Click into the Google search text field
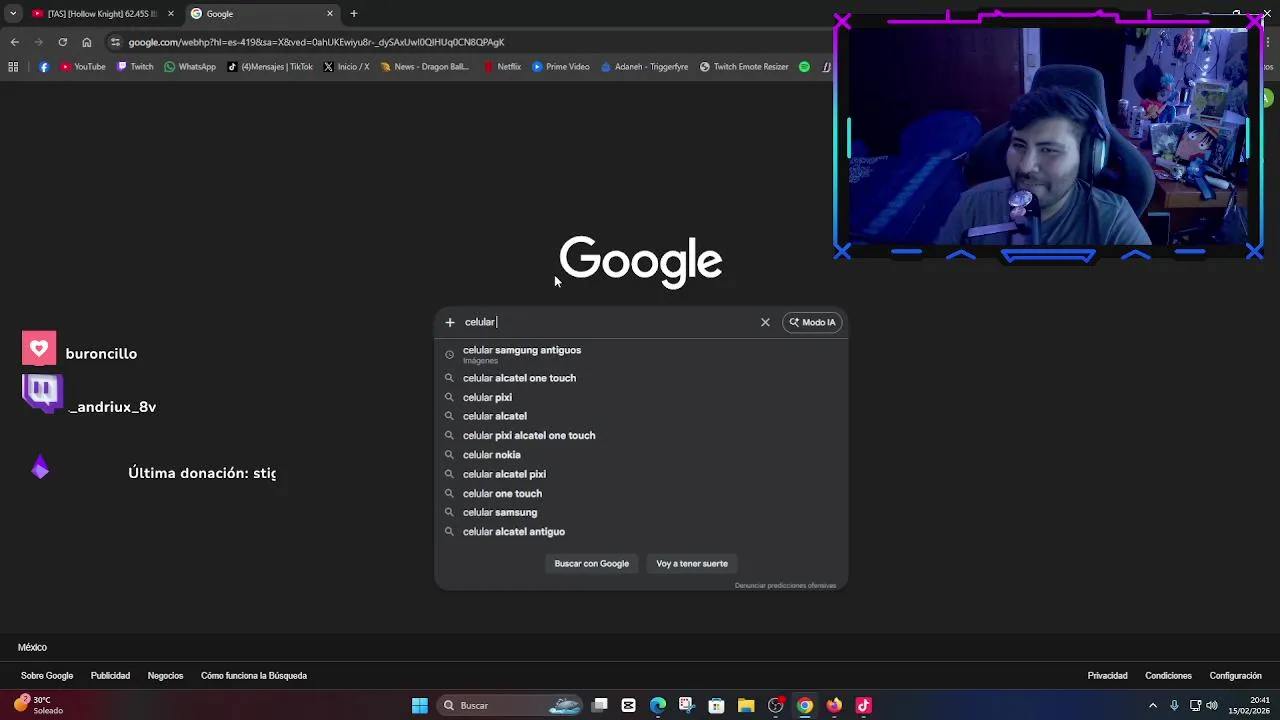 [x=608, y=322]
